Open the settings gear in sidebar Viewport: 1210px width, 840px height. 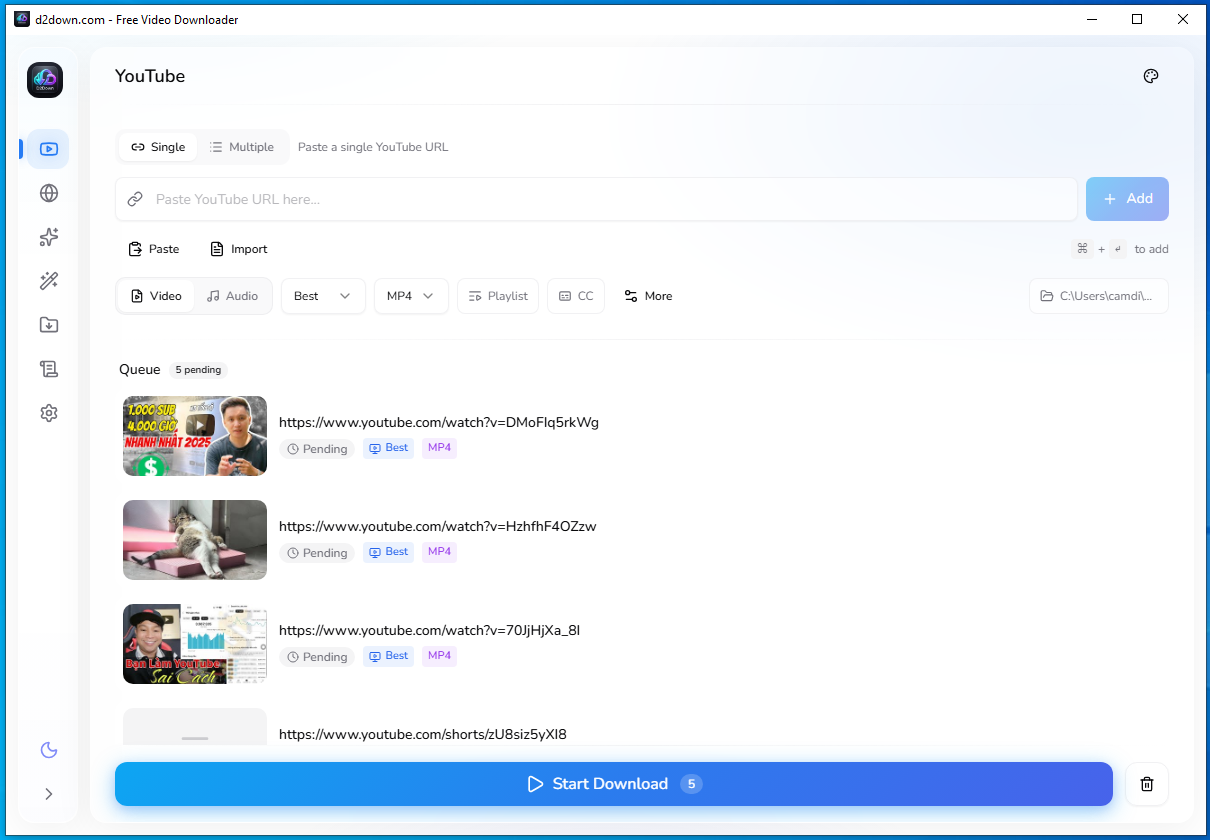(x=48, y=413)
